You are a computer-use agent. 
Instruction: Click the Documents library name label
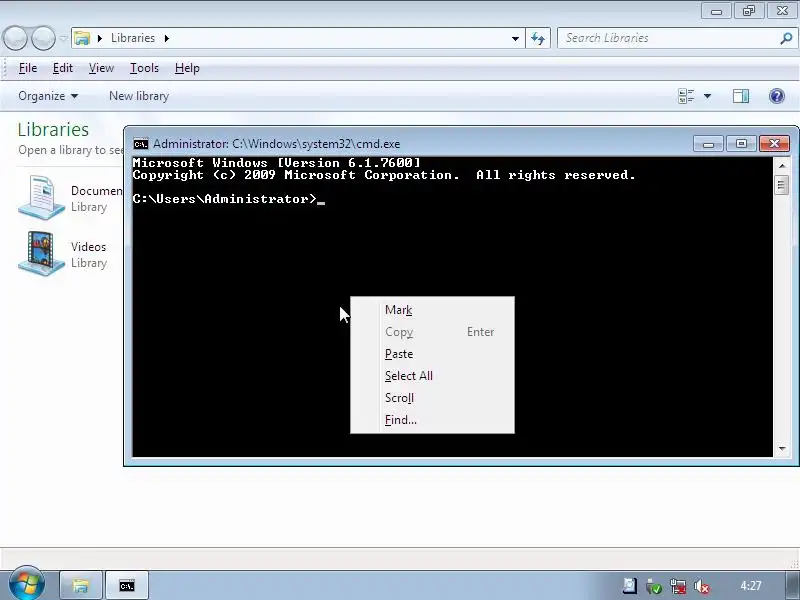pos(96,191)
